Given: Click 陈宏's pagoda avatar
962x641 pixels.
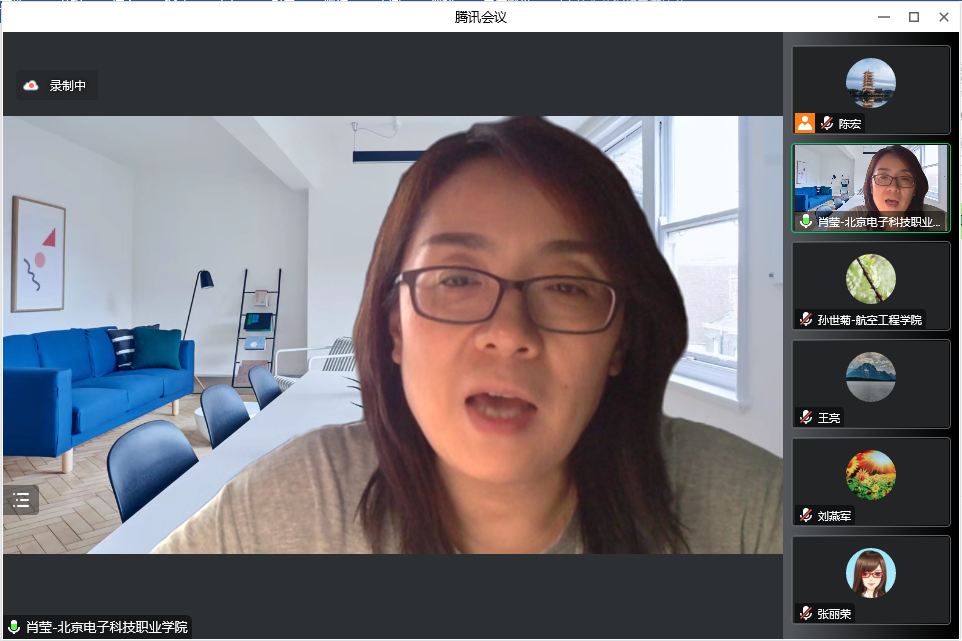Looking at the screenshot, I should pos(870,83).
